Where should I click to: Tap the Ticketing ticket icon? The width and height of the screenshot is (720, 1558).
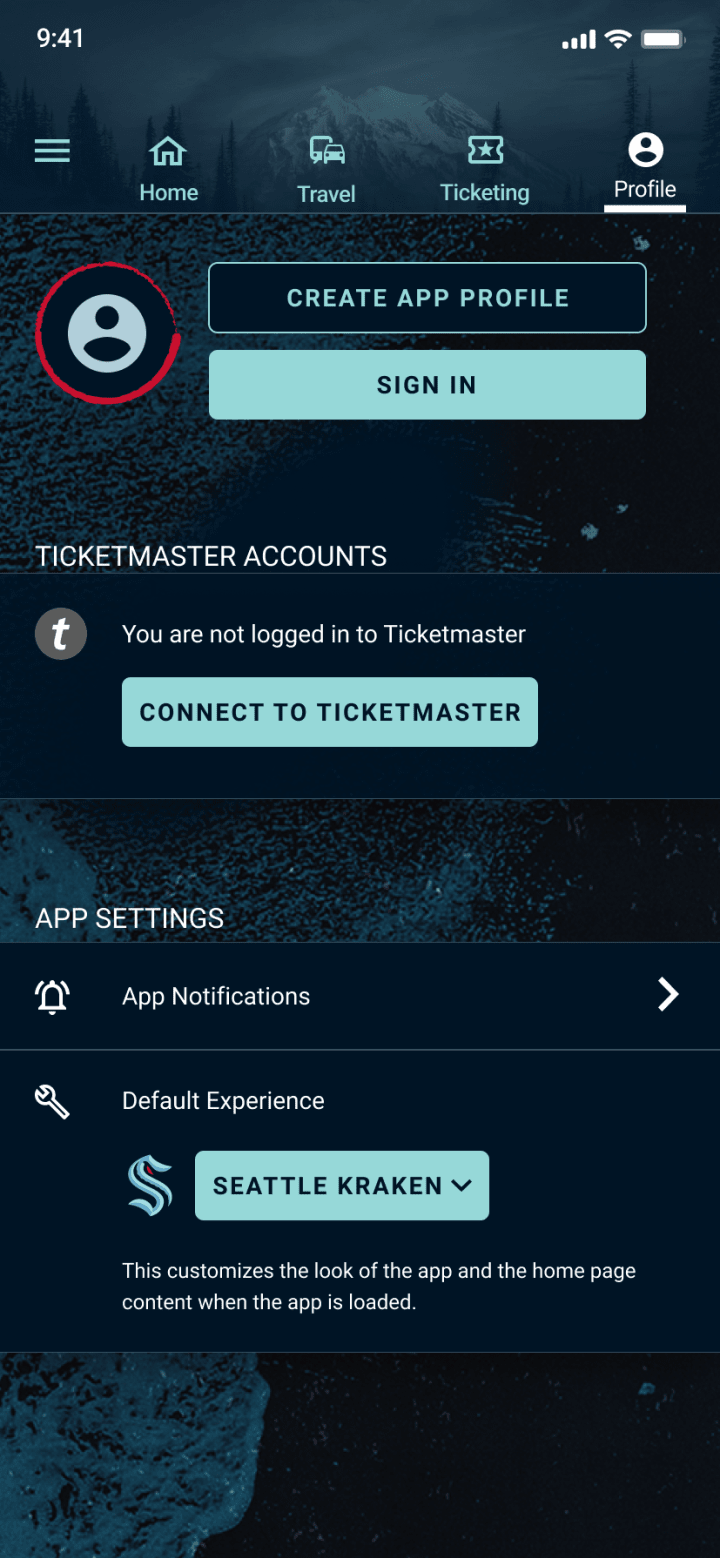pos(485,151)
